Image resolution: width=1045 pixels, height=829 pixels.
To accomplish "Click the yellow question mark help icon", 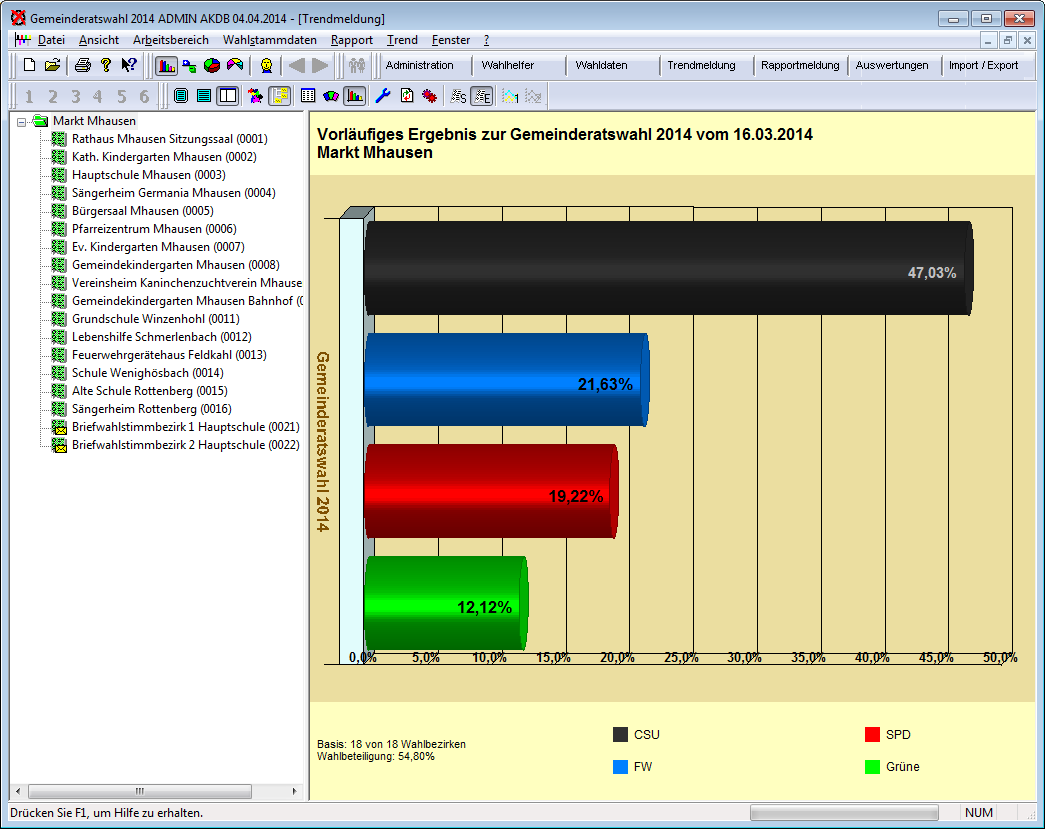I will pos(105,66).
